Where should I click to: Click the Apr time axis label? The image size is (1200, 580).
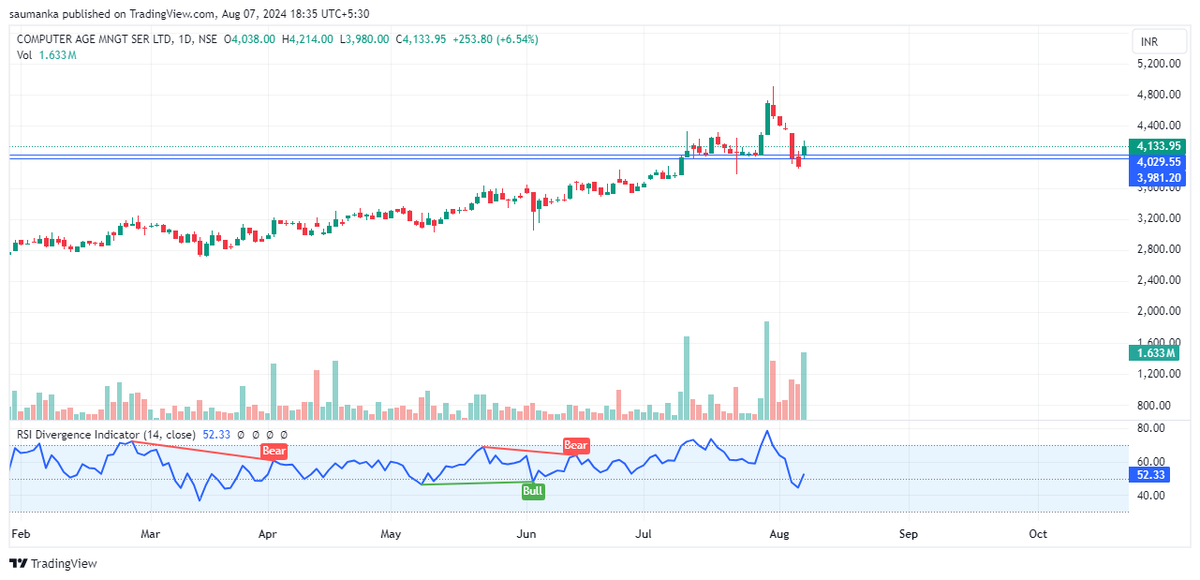267,535
